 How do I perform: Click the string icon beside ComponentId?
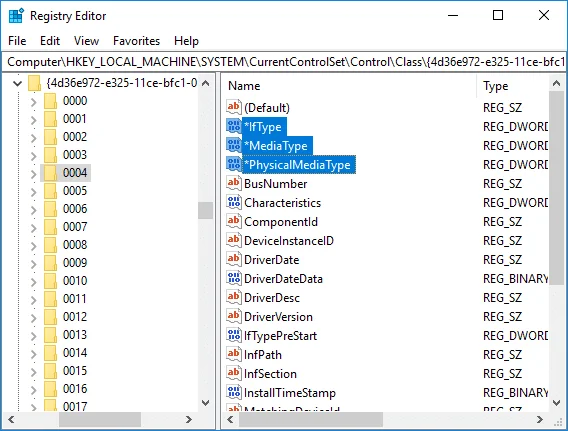pyautogui.click(x=234, y=221)
